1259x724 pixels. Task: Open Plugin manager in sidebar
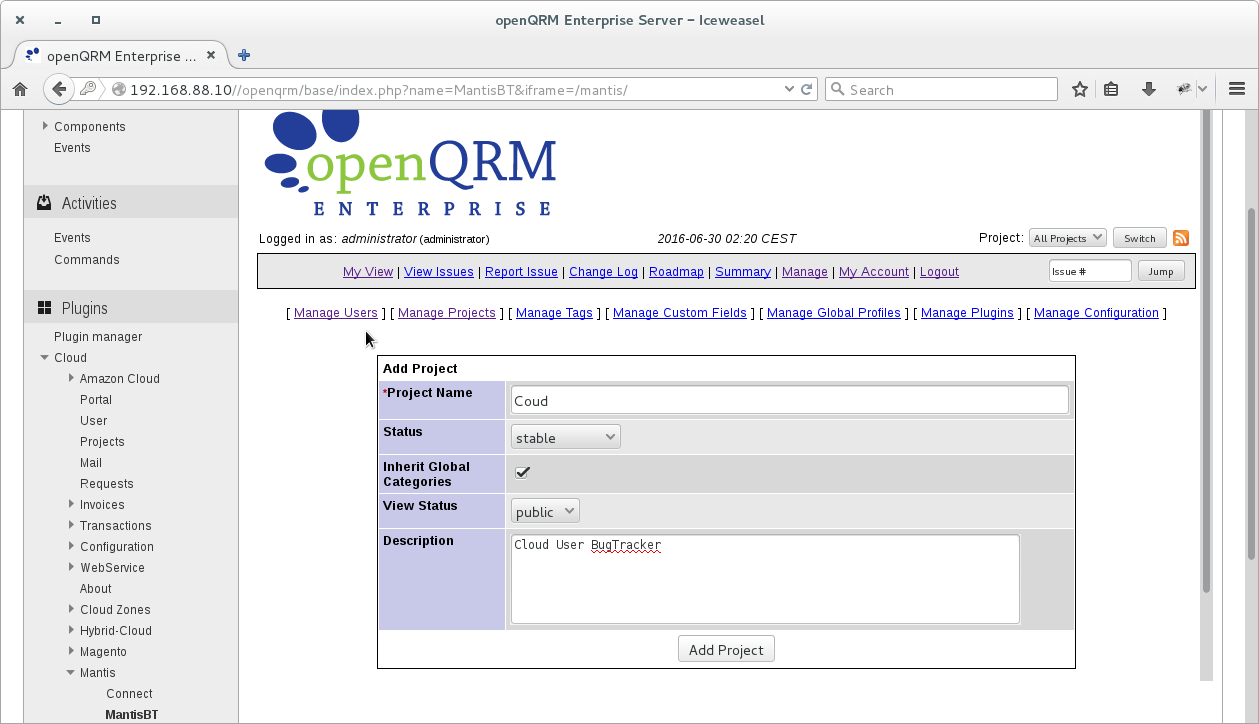(x=98, y=336)
